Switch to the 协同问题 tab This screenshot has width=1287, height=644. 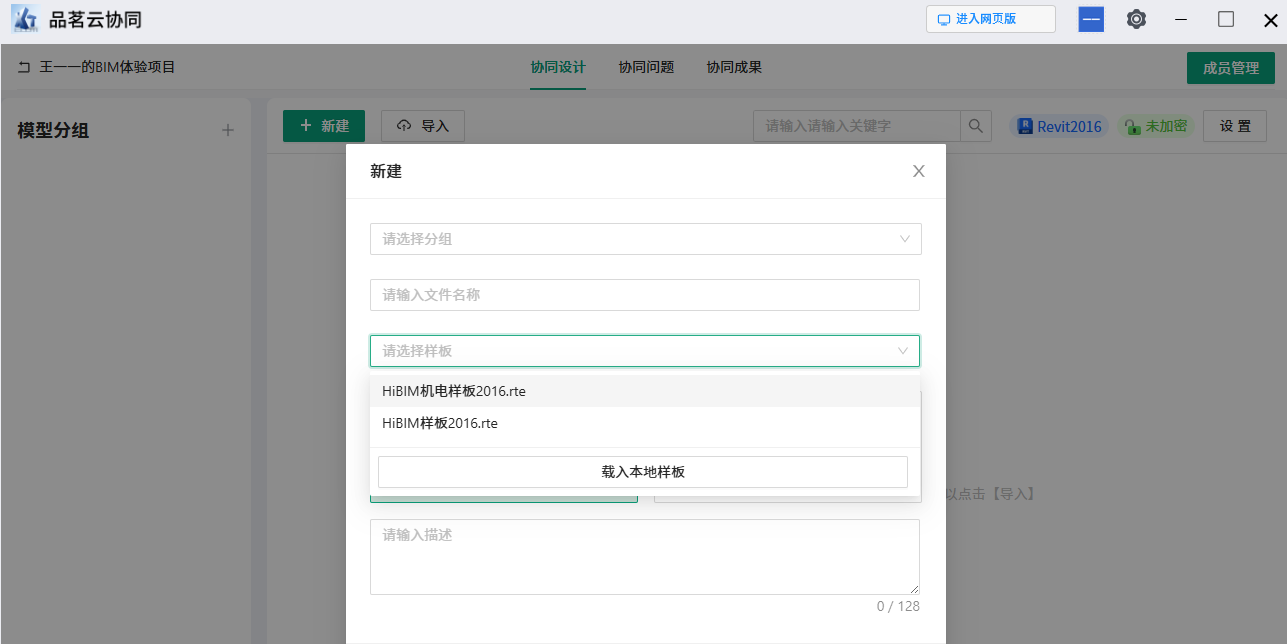646,68
